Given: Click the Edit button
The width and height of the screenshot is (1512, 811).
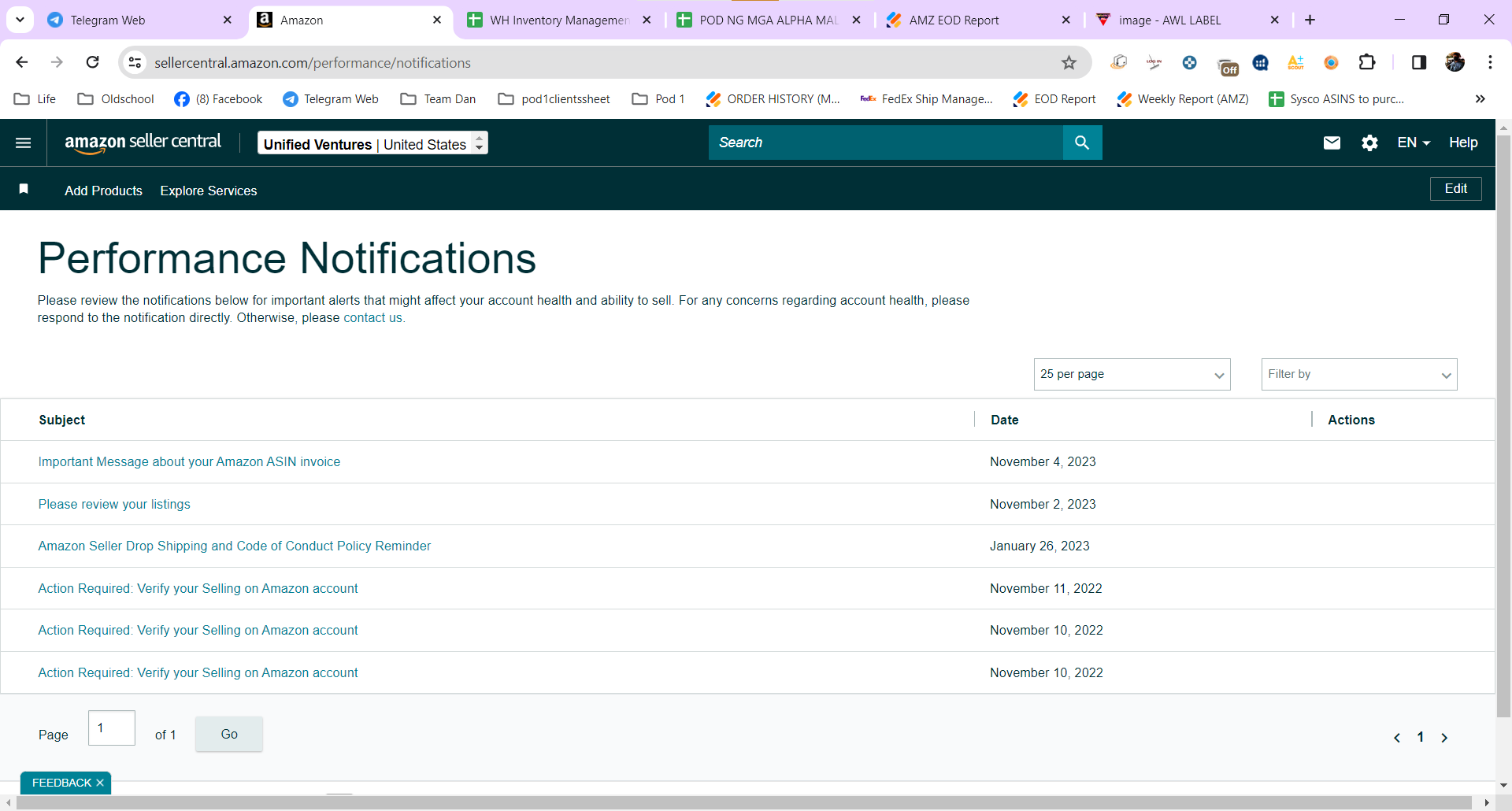Looking at the screenshot, I should point(1455,189).
